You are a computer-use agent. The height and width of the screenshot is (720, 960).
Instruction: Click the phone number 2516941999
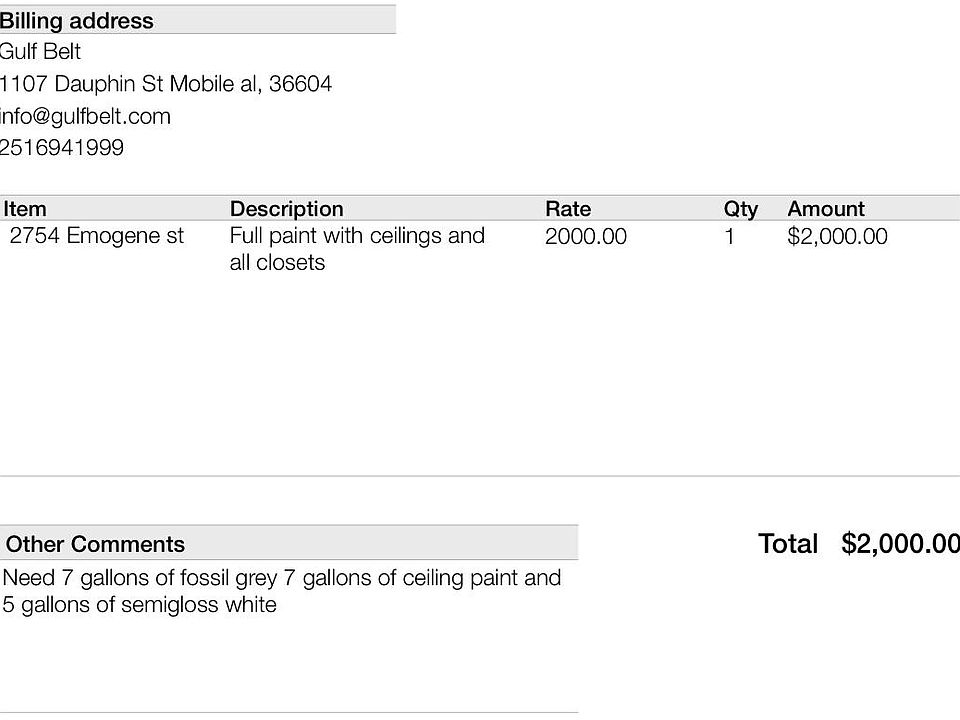[62, 148]
